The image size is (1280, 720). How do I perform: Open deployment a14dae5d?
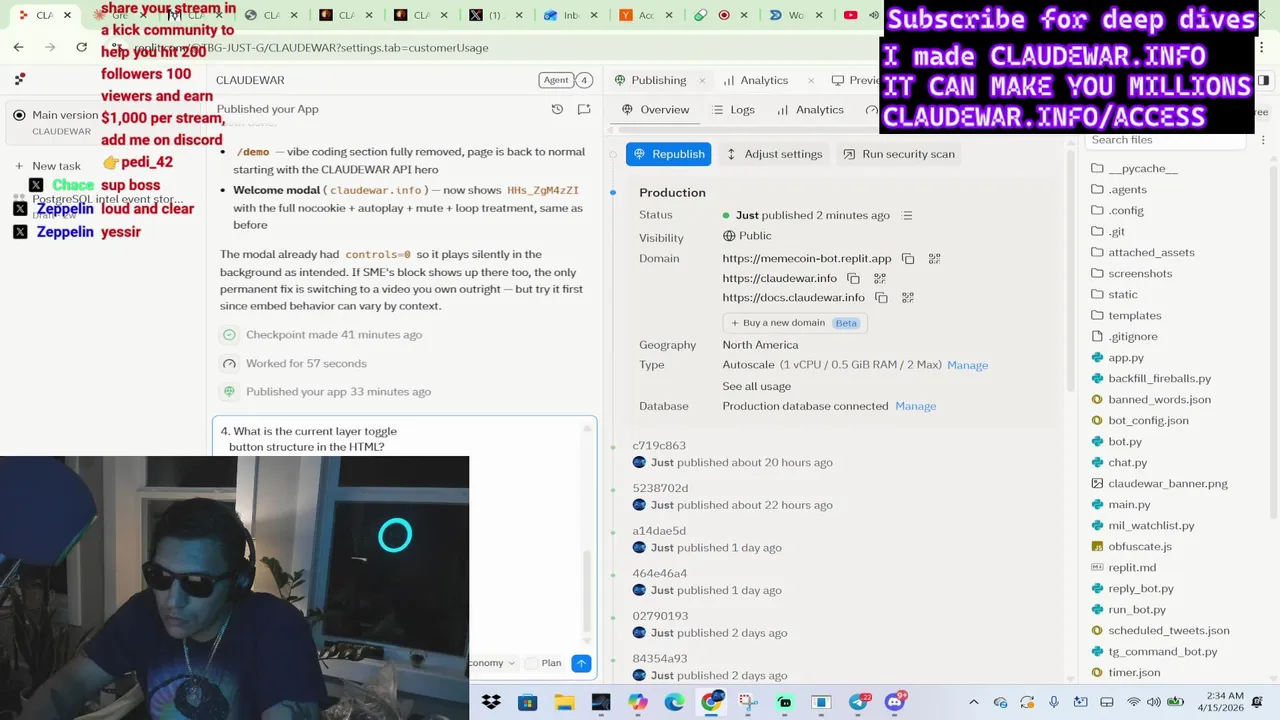coord(659,531)
